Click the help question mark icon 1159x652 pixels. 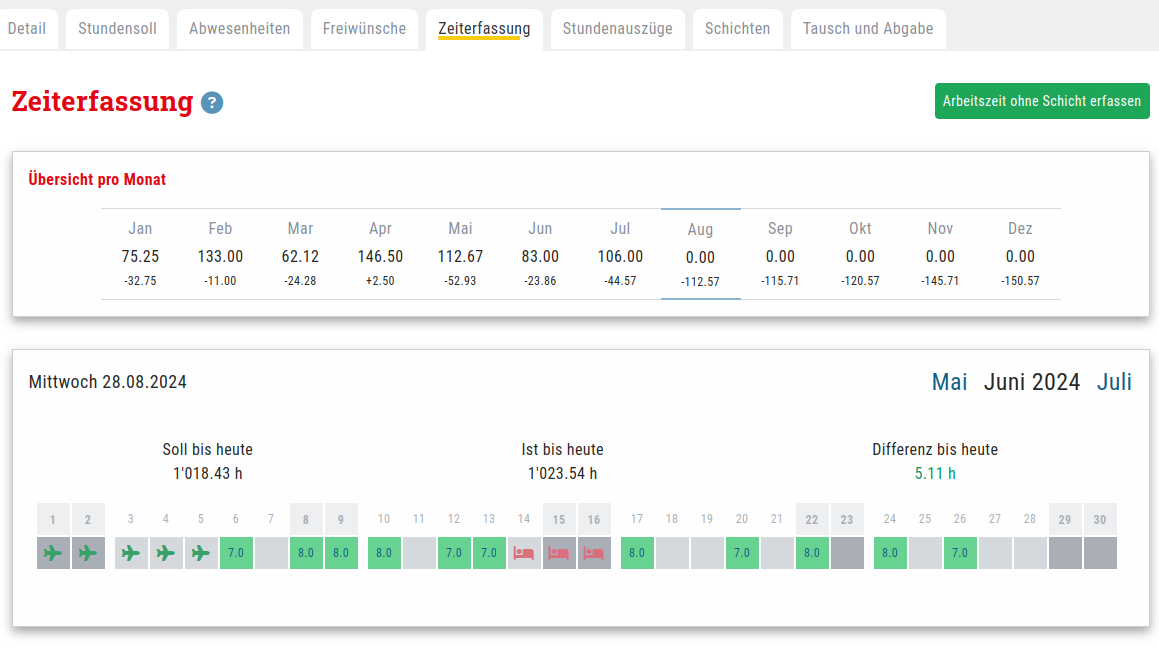click(212, 102)
